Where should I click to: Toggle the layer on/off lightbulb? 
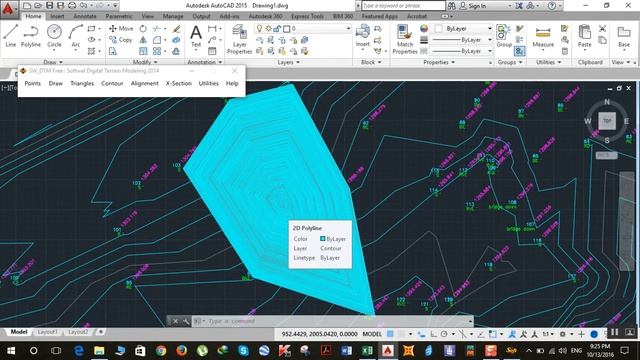click(x=259, y=29)
